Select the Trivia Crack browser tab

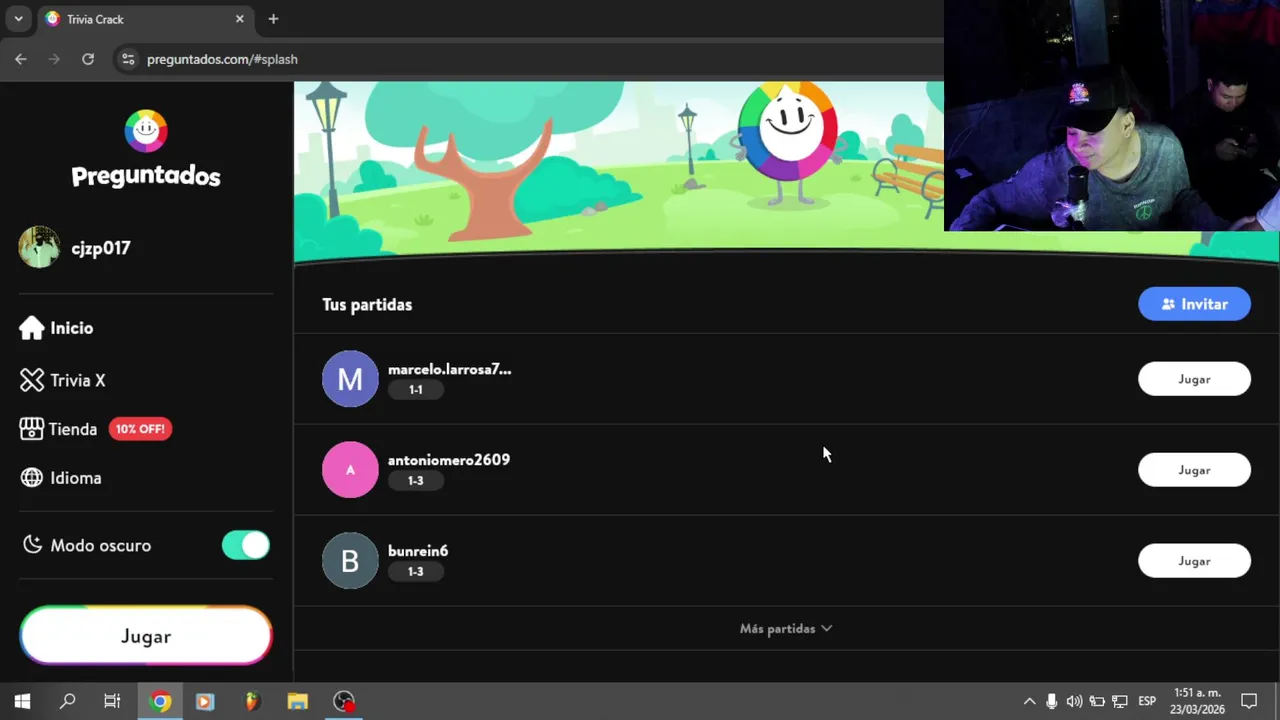(x=144, y=19)
